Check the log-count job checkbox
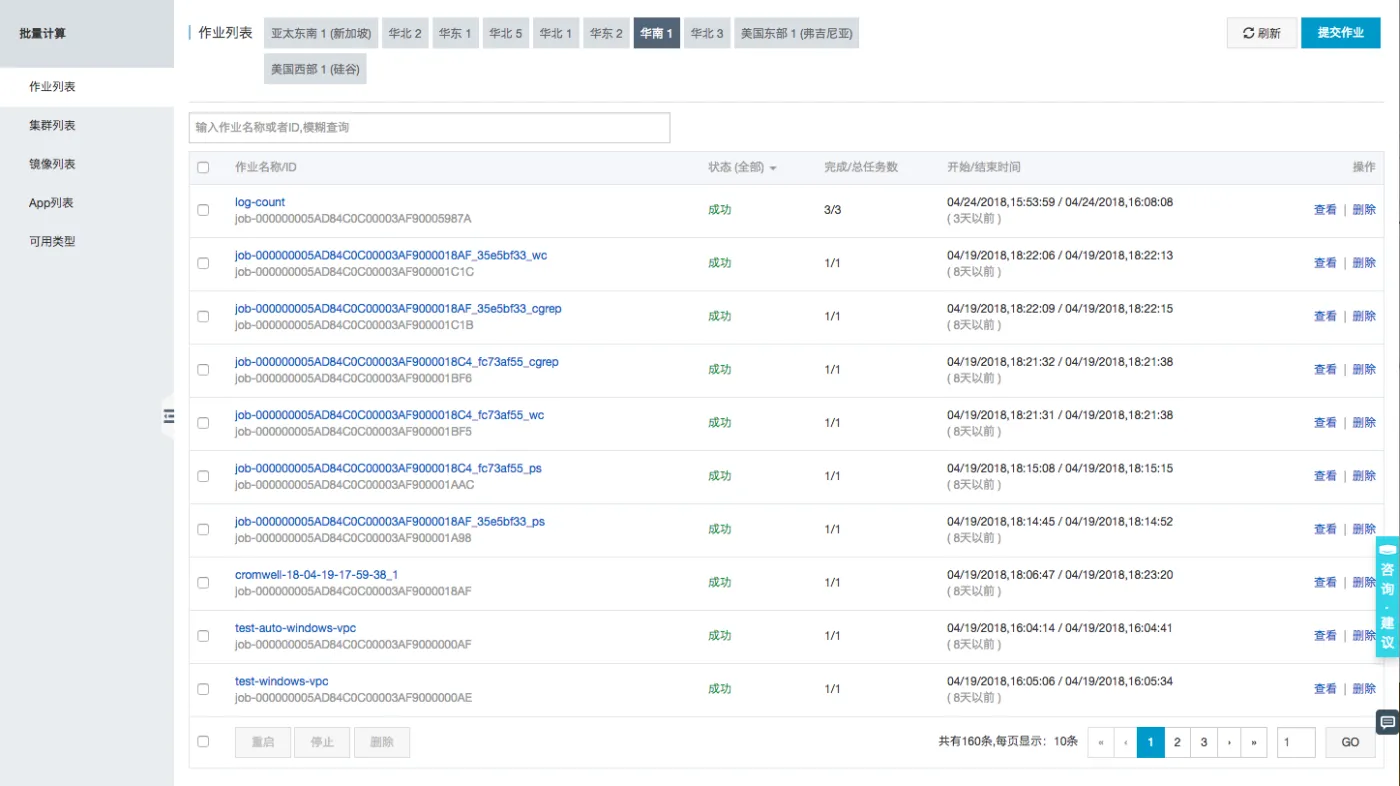Viewport: 1400px width, 786px height. (x=203, y=210)
